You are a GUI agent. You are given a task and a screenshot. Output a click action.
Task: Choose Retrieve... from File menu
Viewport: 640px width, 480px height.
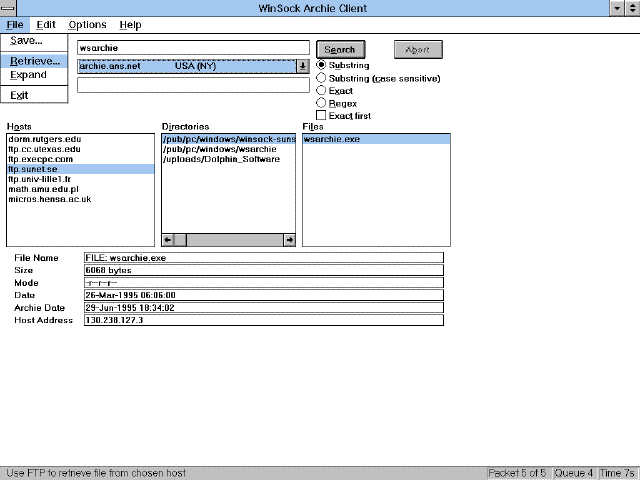tap(34, 61)
